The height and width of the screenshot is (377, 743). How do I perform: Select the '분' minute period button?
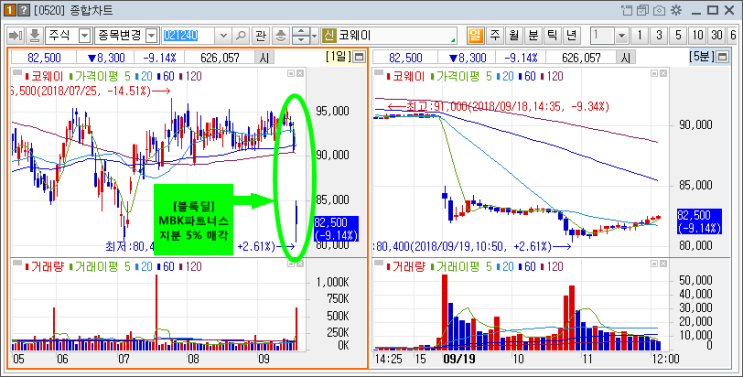click(533, 35)
